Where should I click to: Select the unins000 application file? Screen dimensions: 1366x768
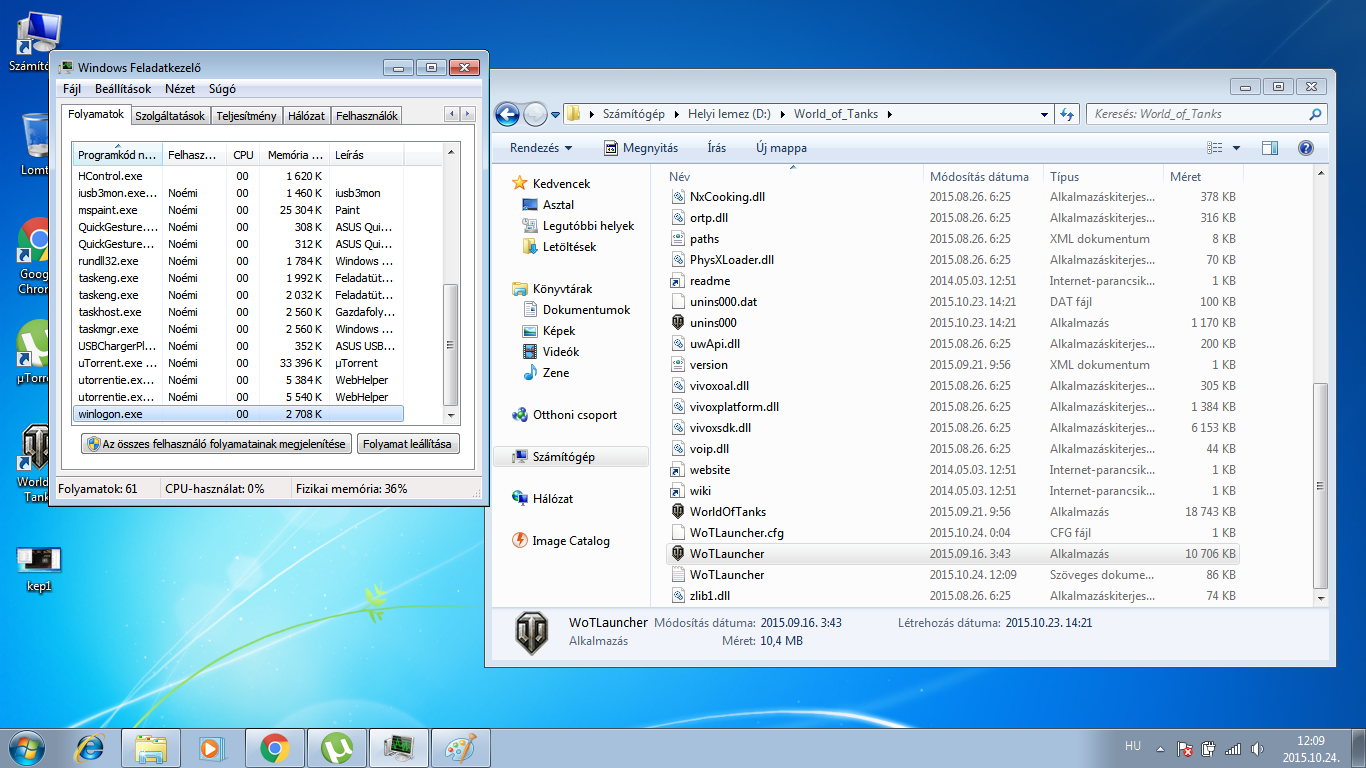tap(713, 323)
